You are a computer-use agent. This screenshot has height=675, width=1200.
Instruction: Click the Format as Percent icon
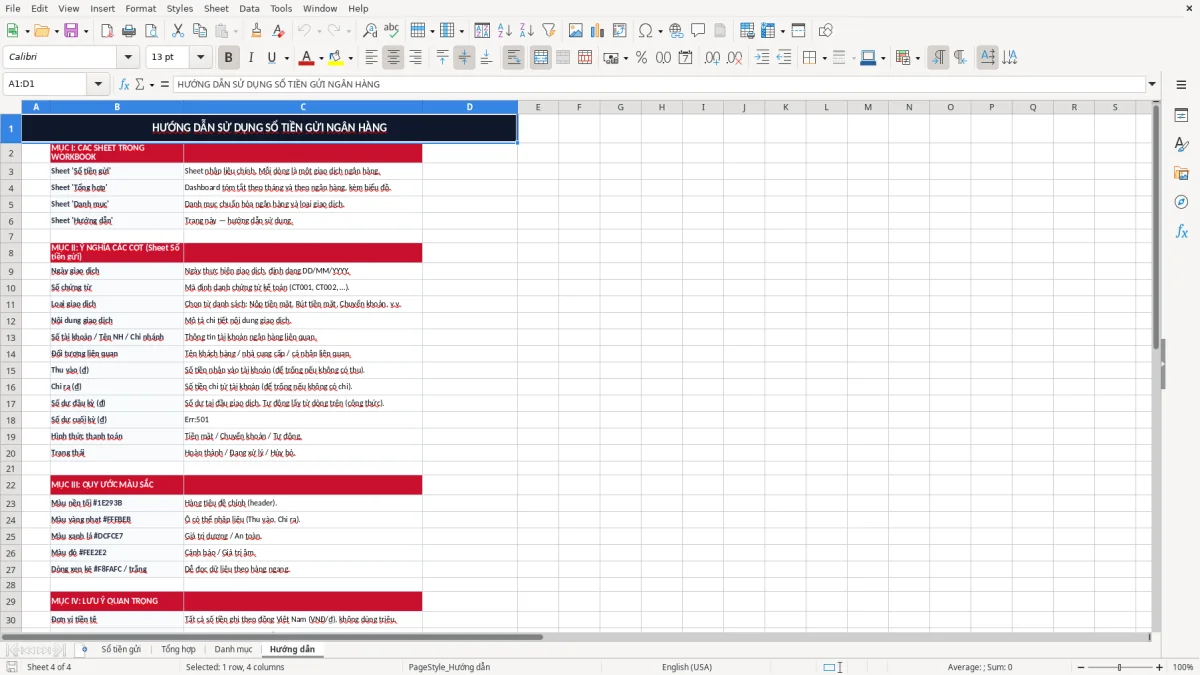[641, 58]
